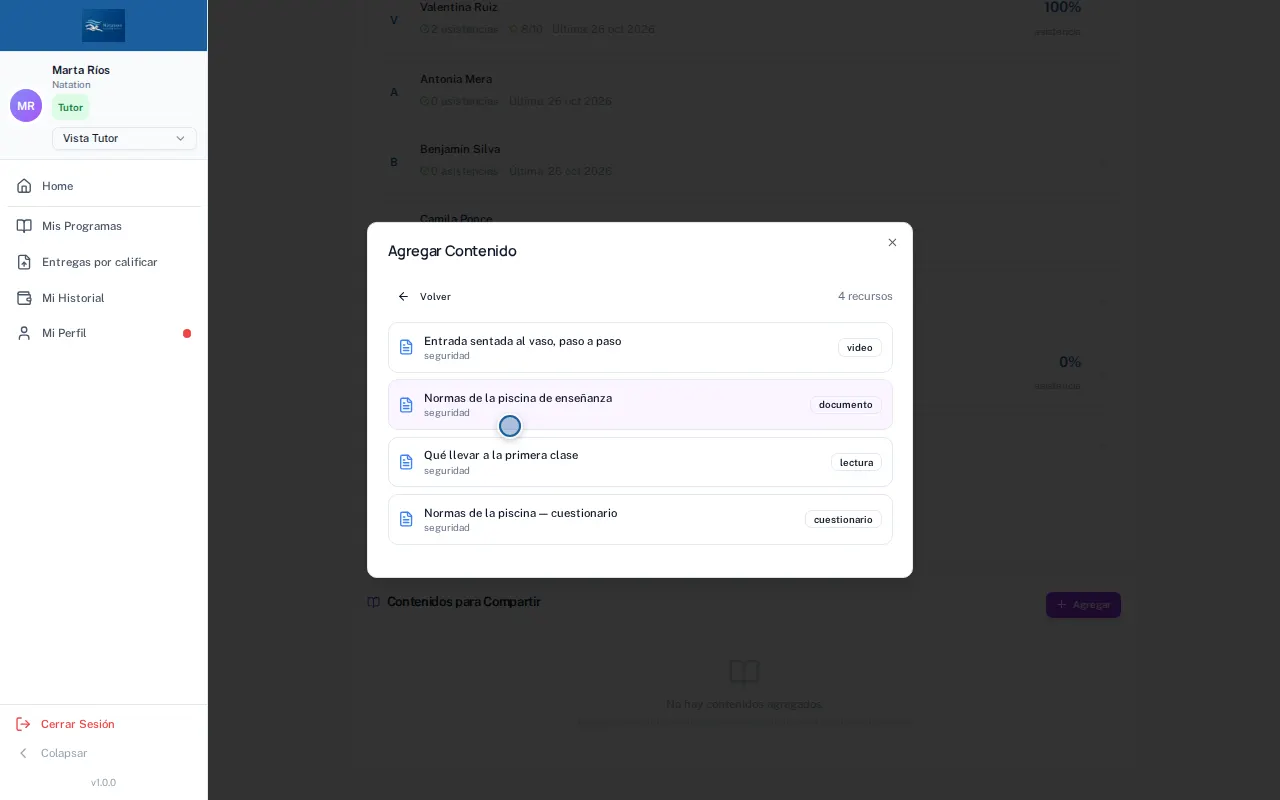Select Normas de la piscina — cuestionario item
1280x800 pixels.
[640, 519]
